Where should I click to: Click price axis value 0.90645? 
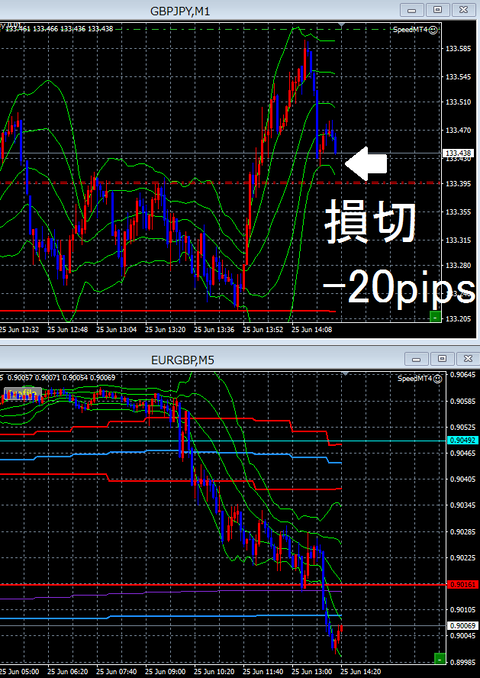(x=463, y=374)
